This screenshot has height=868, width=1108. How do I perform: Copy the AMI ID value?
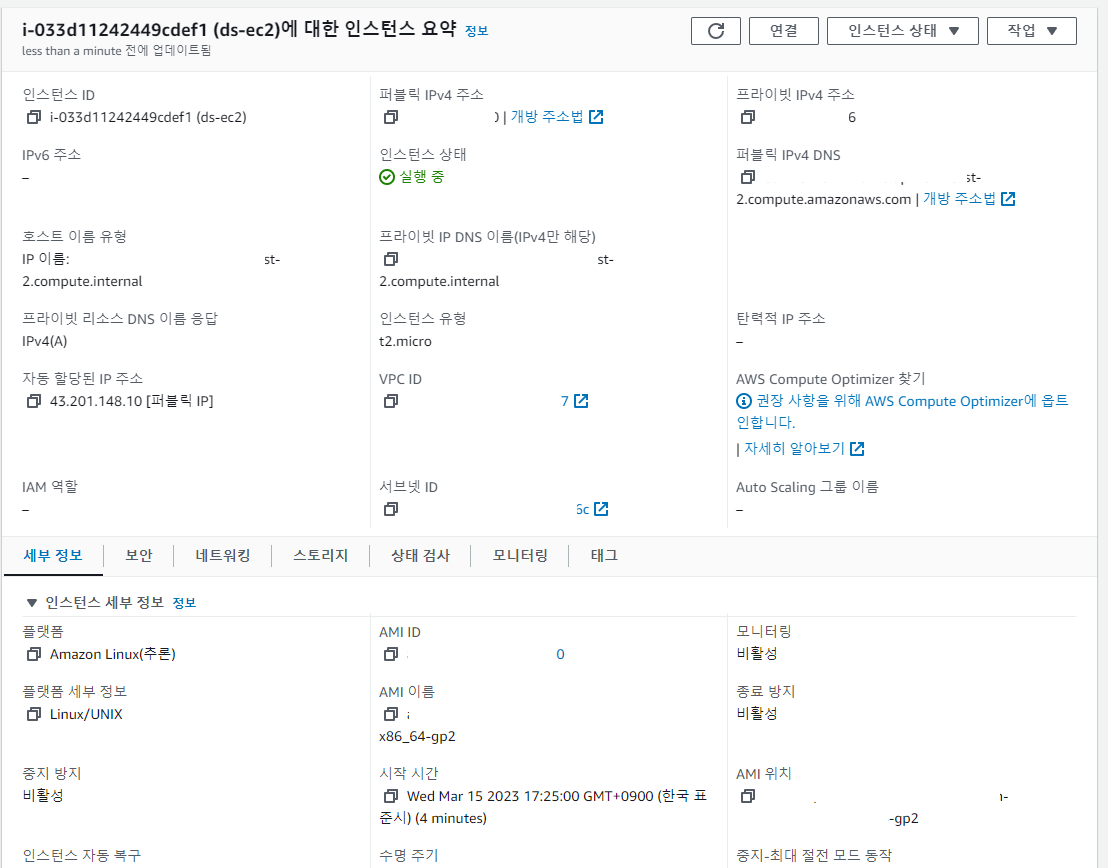[391, 655]
